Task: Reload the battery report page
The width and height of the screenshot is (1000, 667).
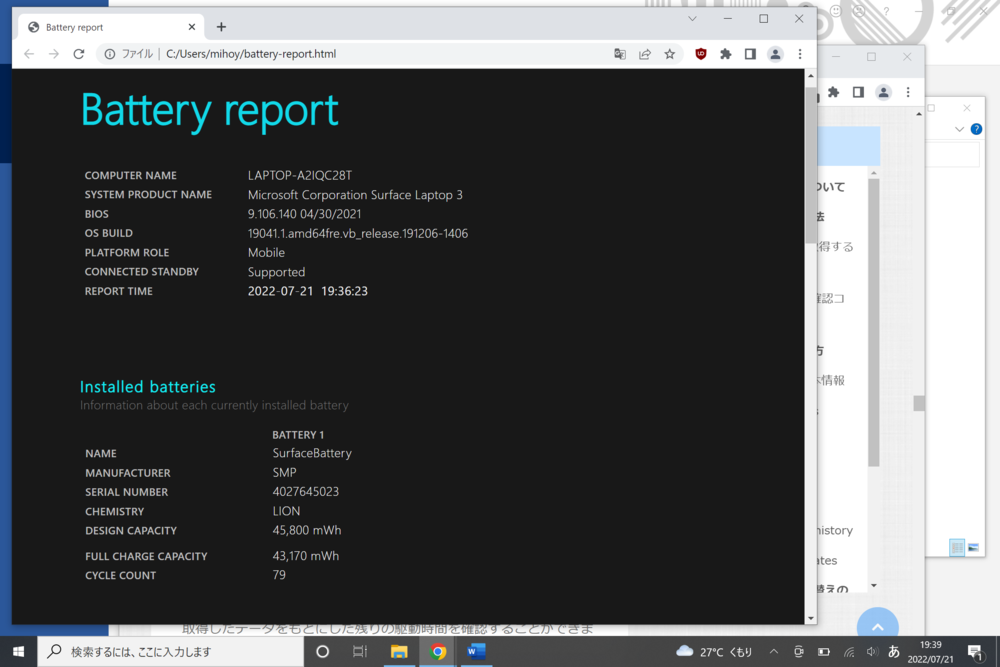Action: 79,54
